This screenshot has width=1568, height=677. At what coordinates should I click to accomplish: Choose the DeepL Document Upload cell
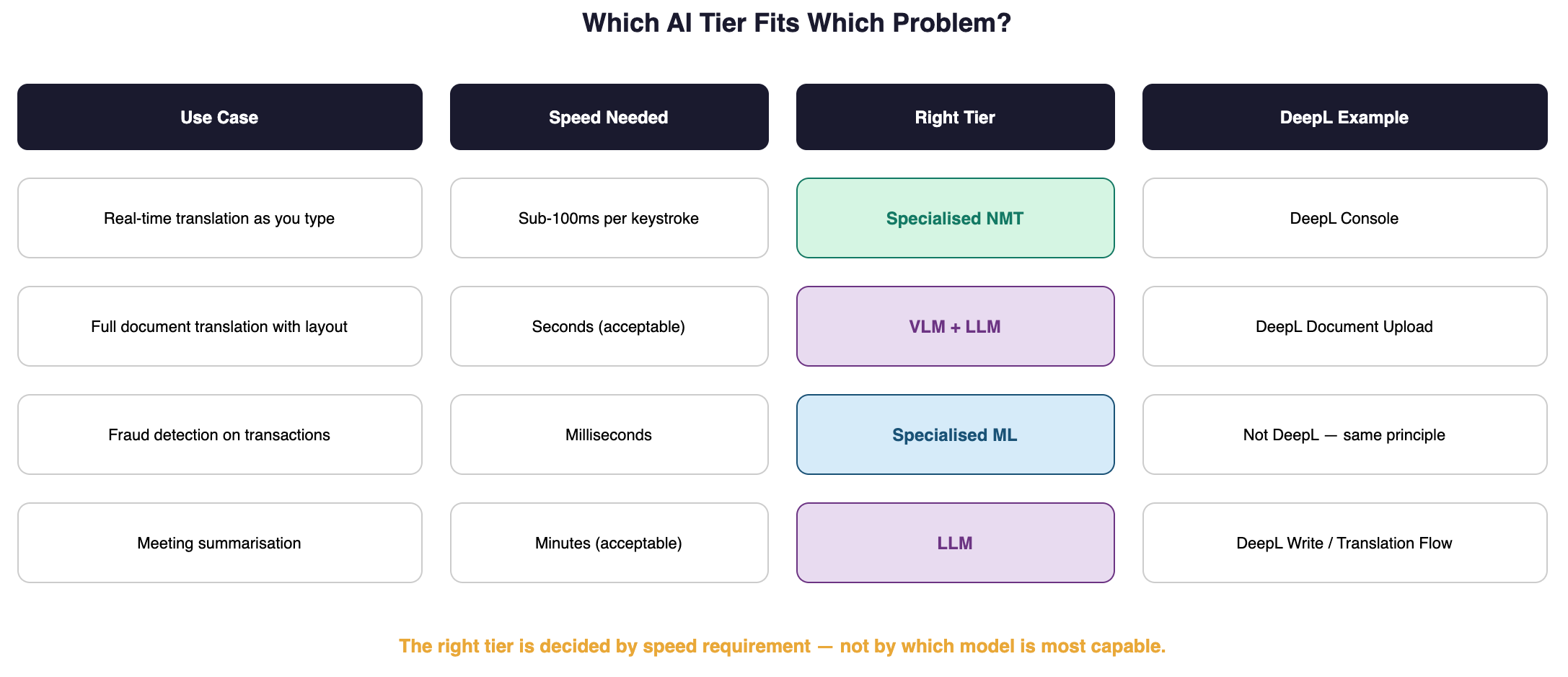click(1345, 326)
